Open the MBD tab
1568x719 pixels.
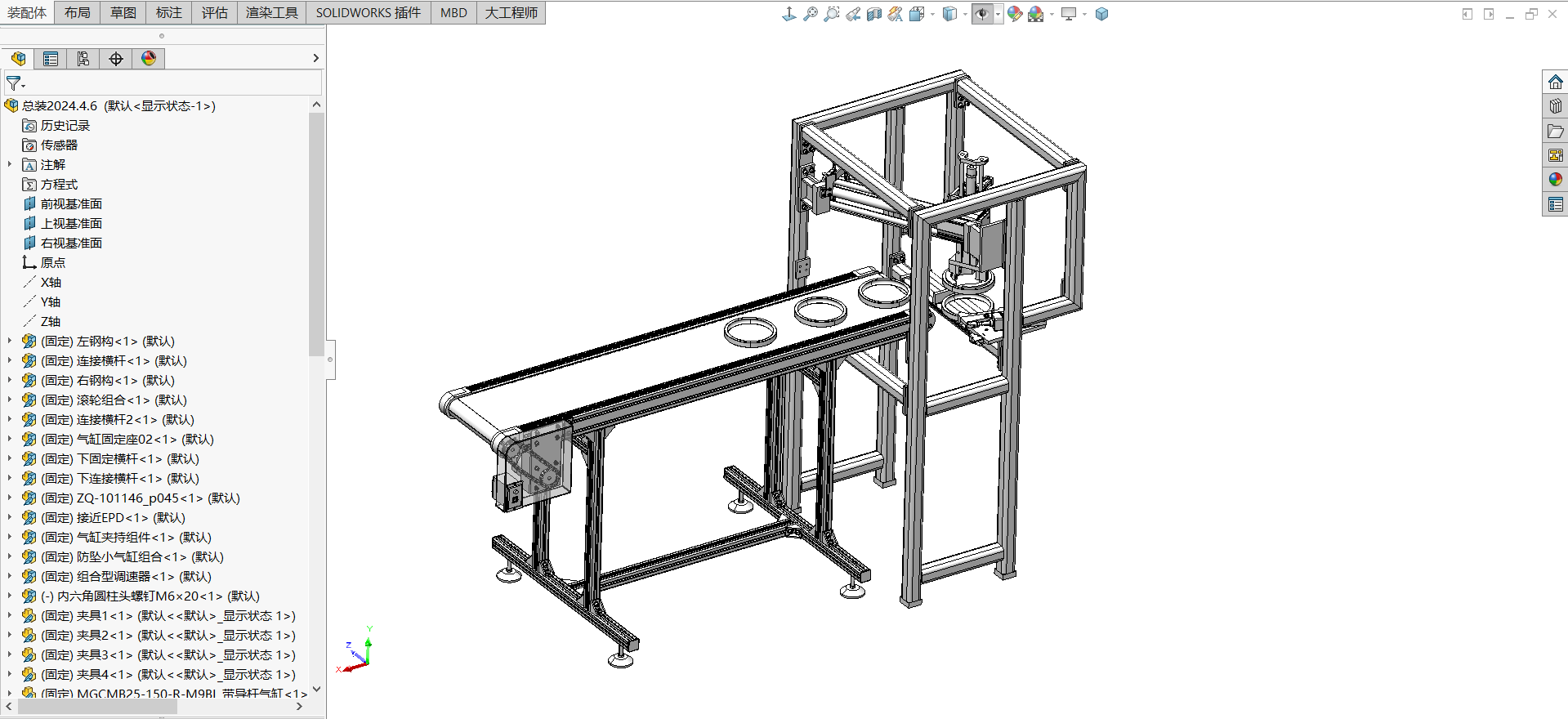tap(453, 12)
